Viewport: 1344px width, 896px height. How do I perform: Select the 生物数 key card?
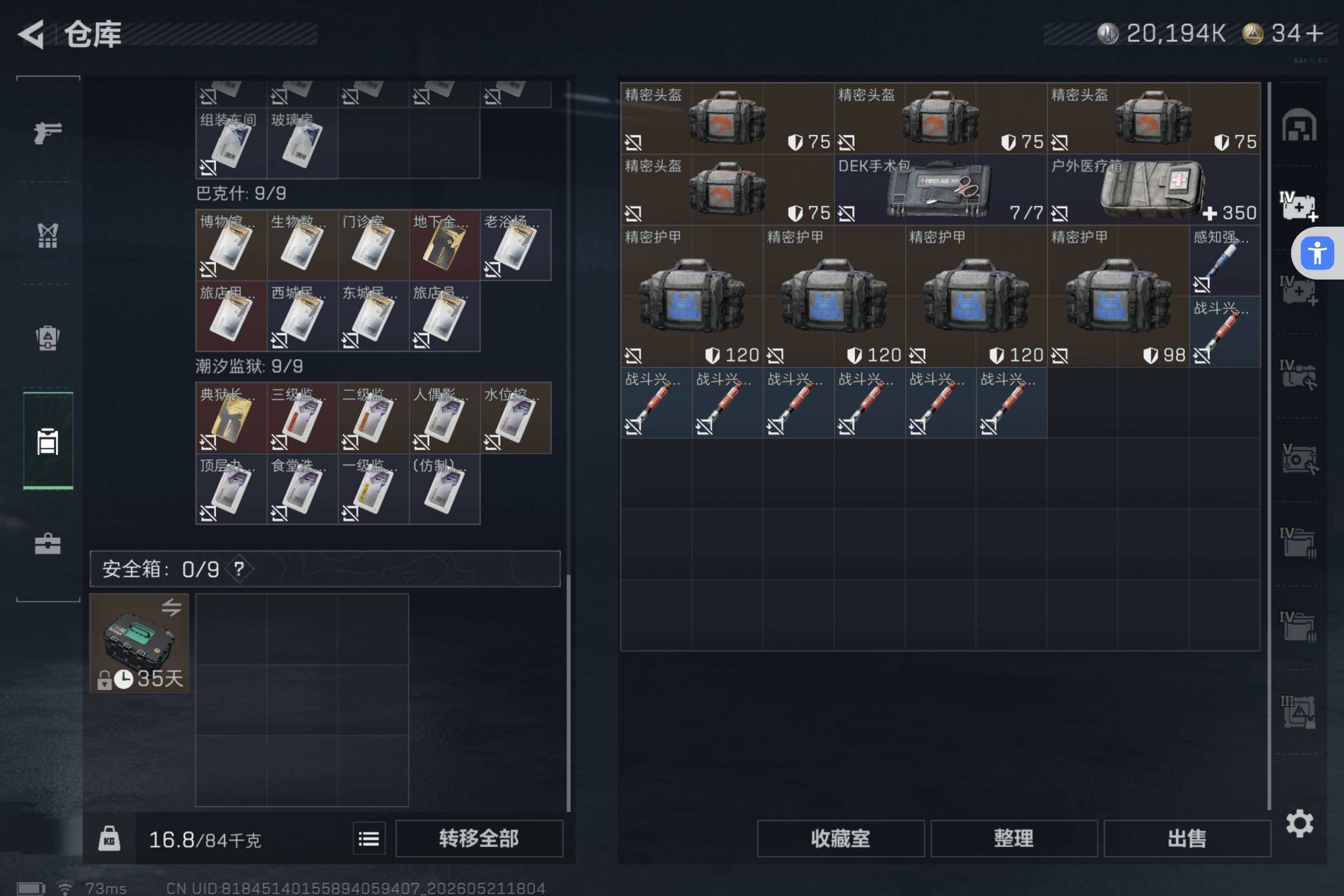(302, 245)
